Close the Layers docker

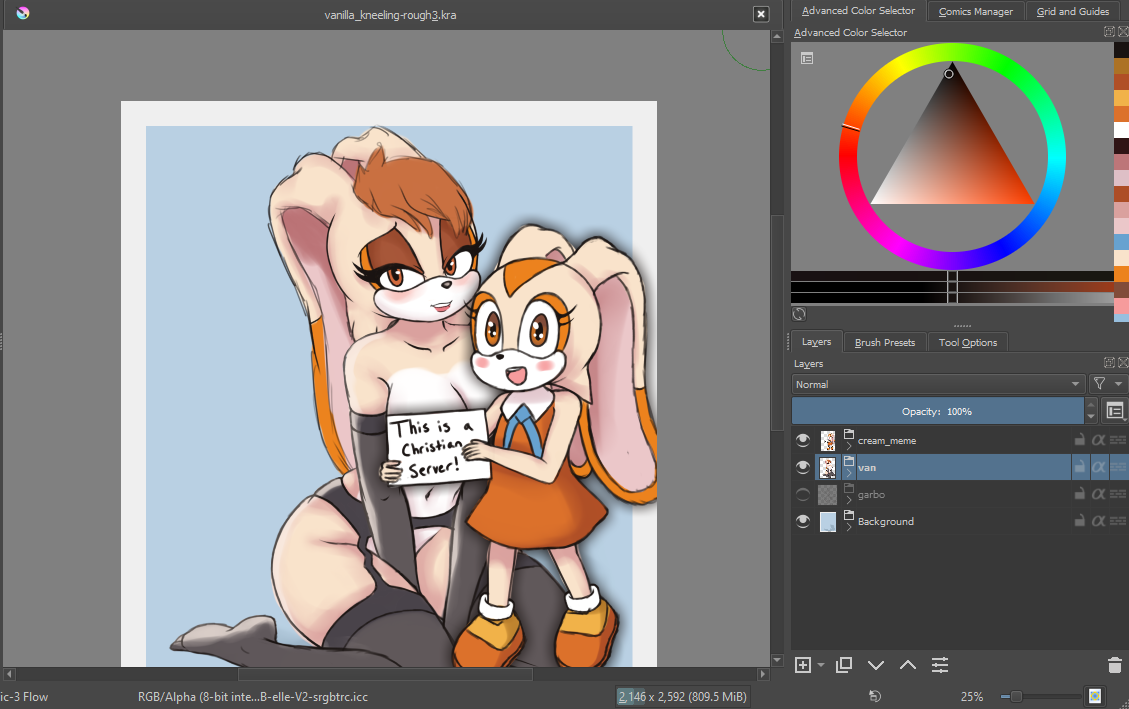[x=1123, y=363]
